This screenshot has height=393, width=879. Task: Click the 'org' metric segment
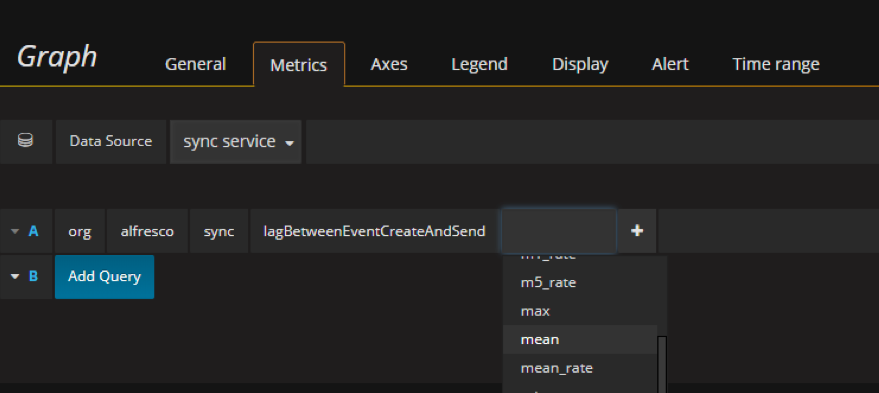point(80,230)
